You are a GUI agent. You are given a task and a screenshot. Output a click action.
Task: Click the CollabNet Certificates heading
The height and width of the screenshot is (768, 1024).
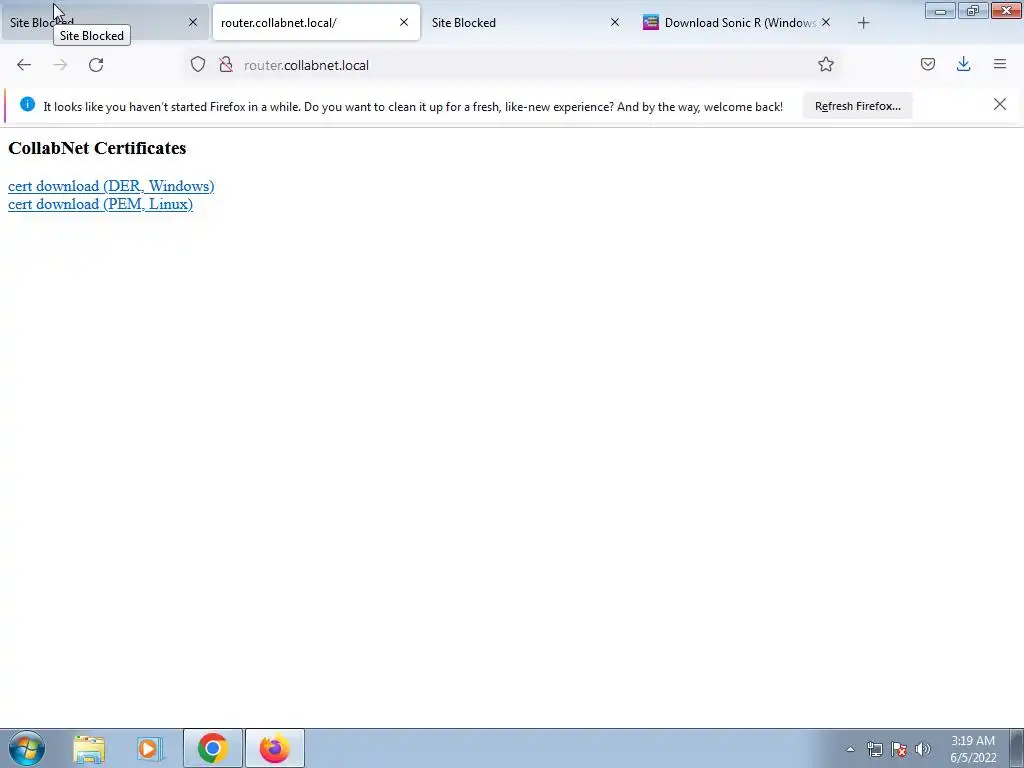(97, 148)
